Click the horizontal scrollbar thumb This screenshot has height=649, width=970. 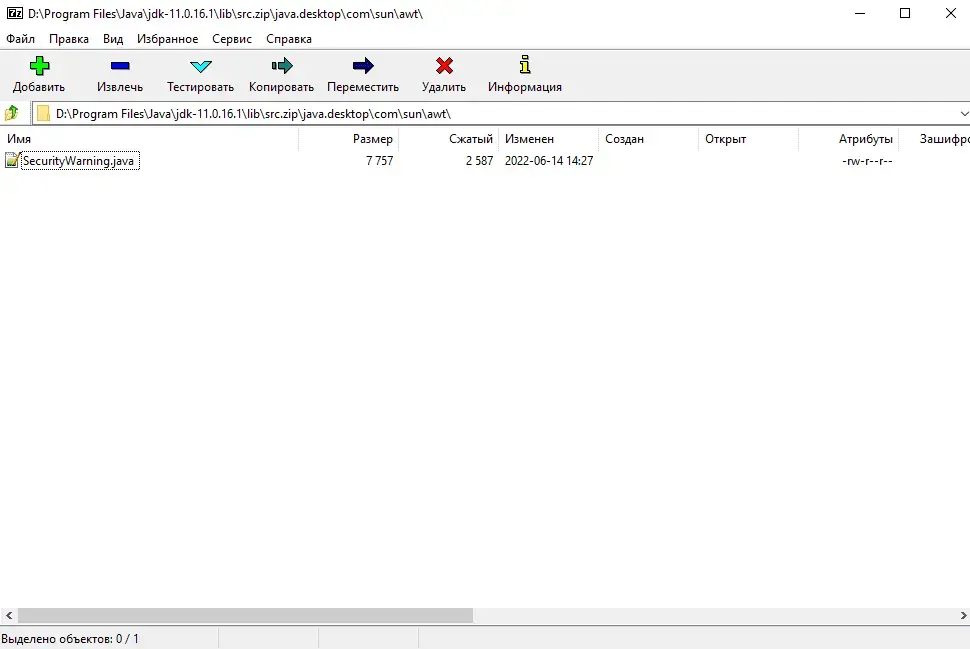pos(246,616)
